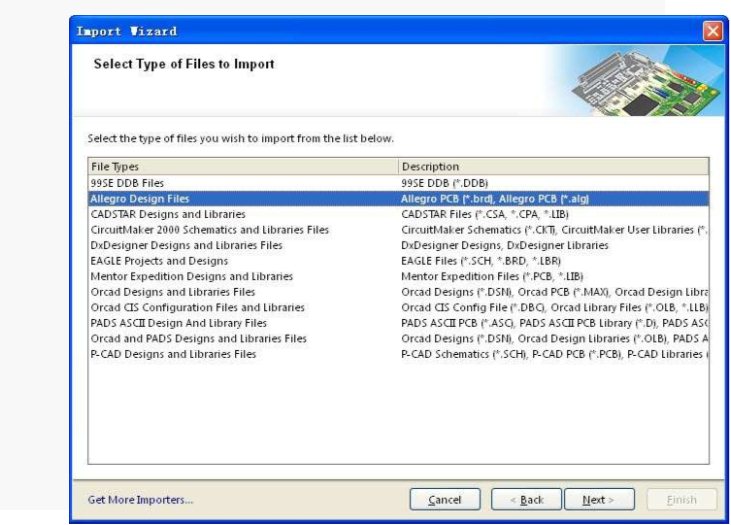731x525 pixels.
Task: Click the CircuitMaker Schematics (*.CKT) description cell
Action: point(554,230)
